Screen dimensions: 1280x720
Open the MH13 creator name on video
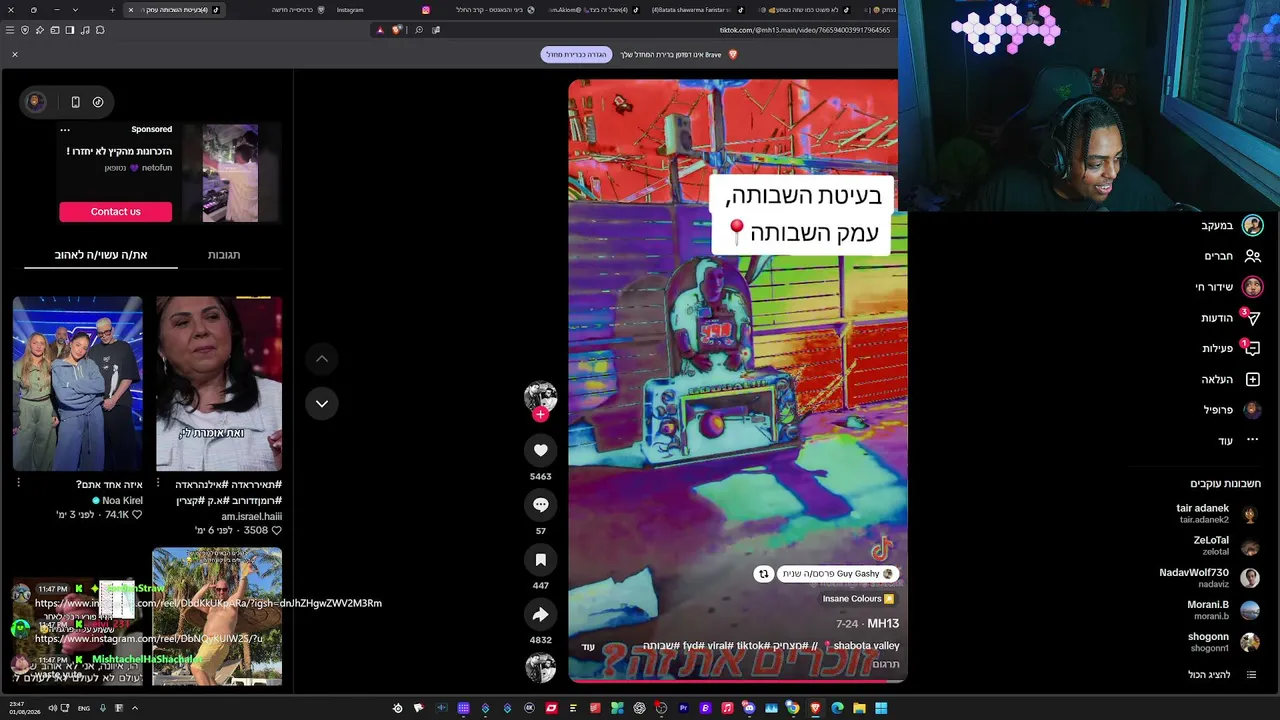[883, 623]
